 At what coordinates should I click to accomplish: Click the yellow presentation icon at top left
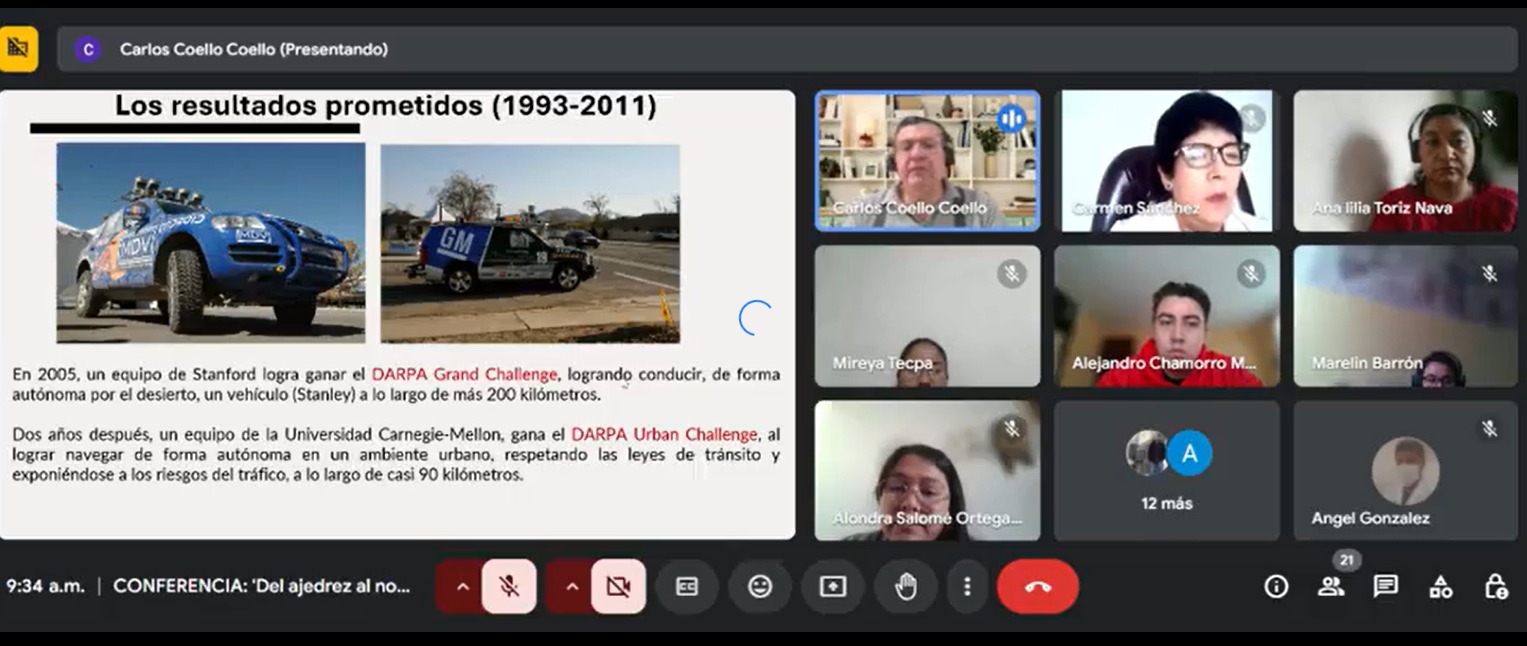[17, 48]
